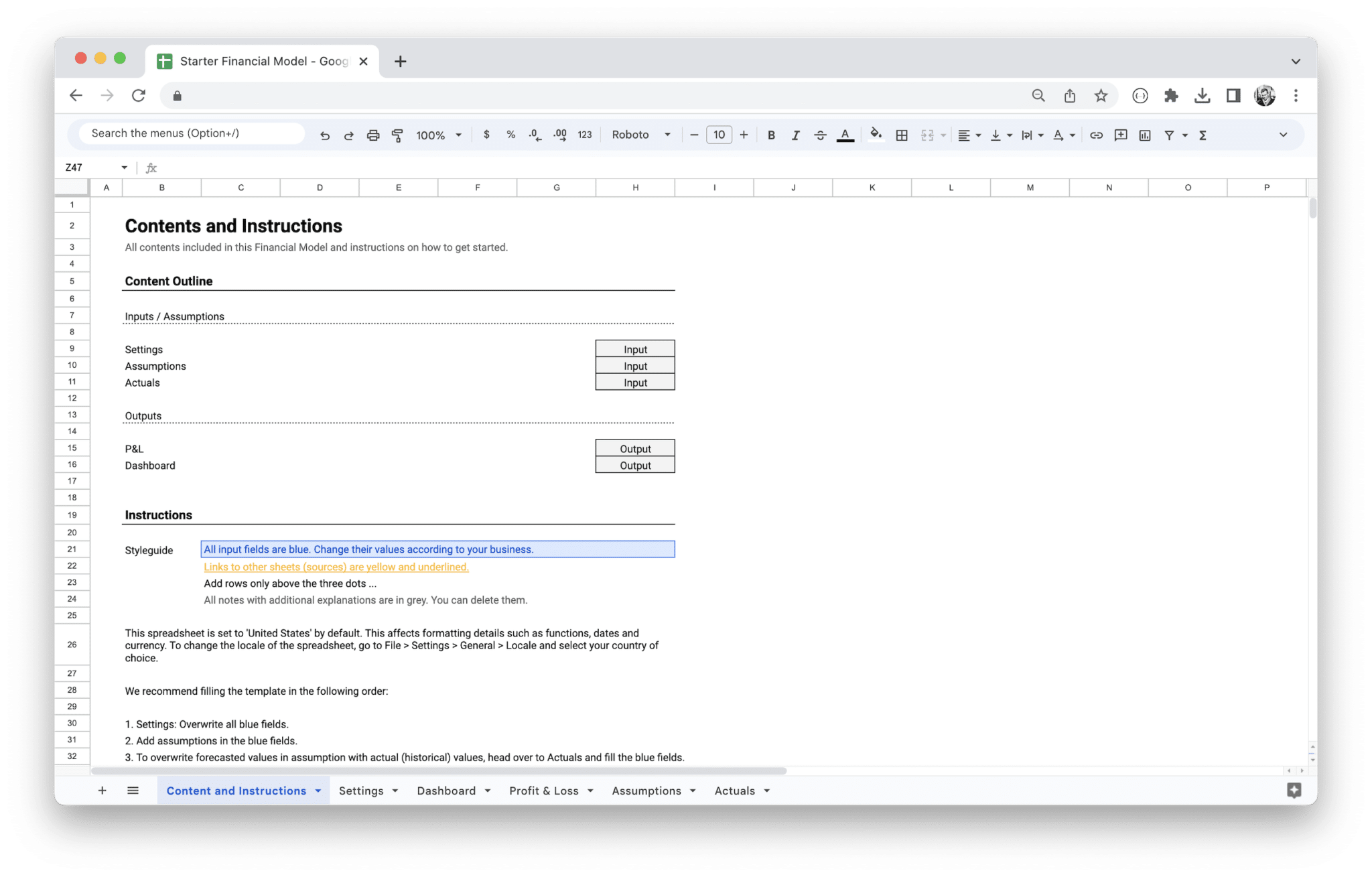This screenshot has width=1372, height=877.
Task: Open the functions menu with sigma icon
Action: 1203,135
